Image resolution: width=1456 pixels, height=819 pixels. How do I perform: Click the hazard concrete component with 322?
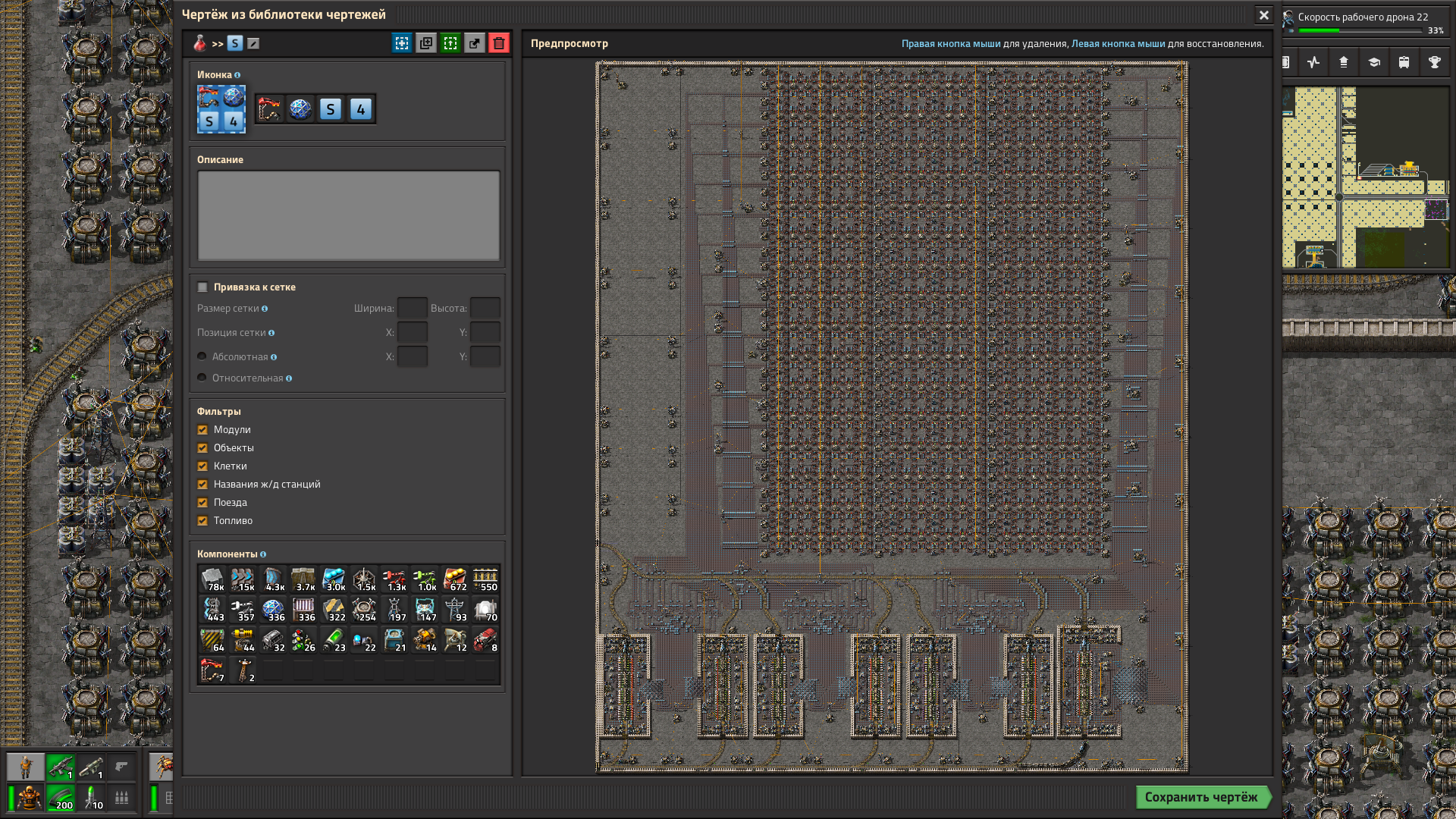pos(334,610)
